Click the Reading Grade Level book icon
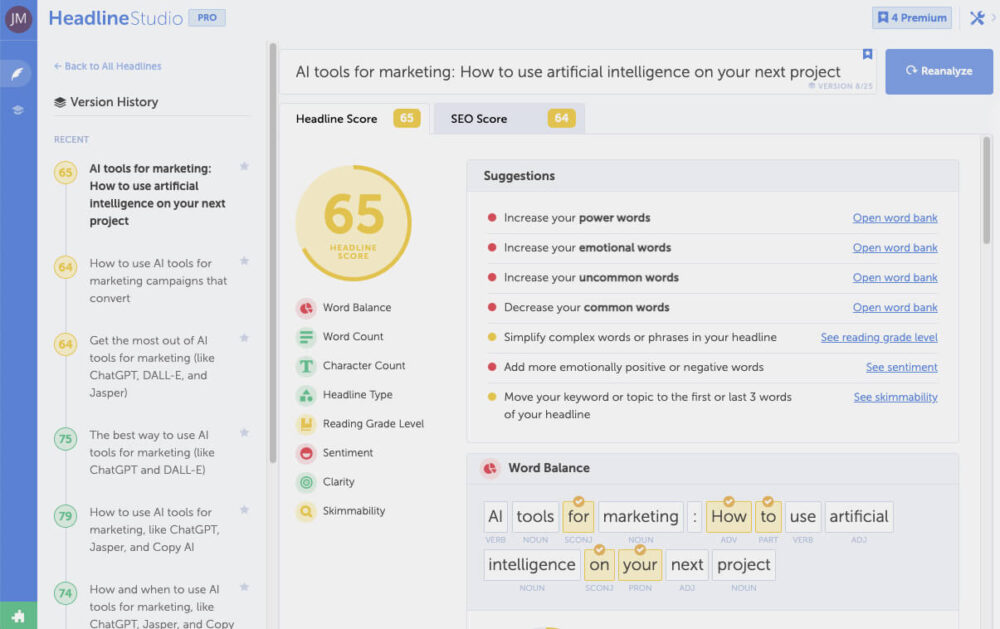Image resolution: width=1000 pixels, height=629 pixels. tap(303, 423)
